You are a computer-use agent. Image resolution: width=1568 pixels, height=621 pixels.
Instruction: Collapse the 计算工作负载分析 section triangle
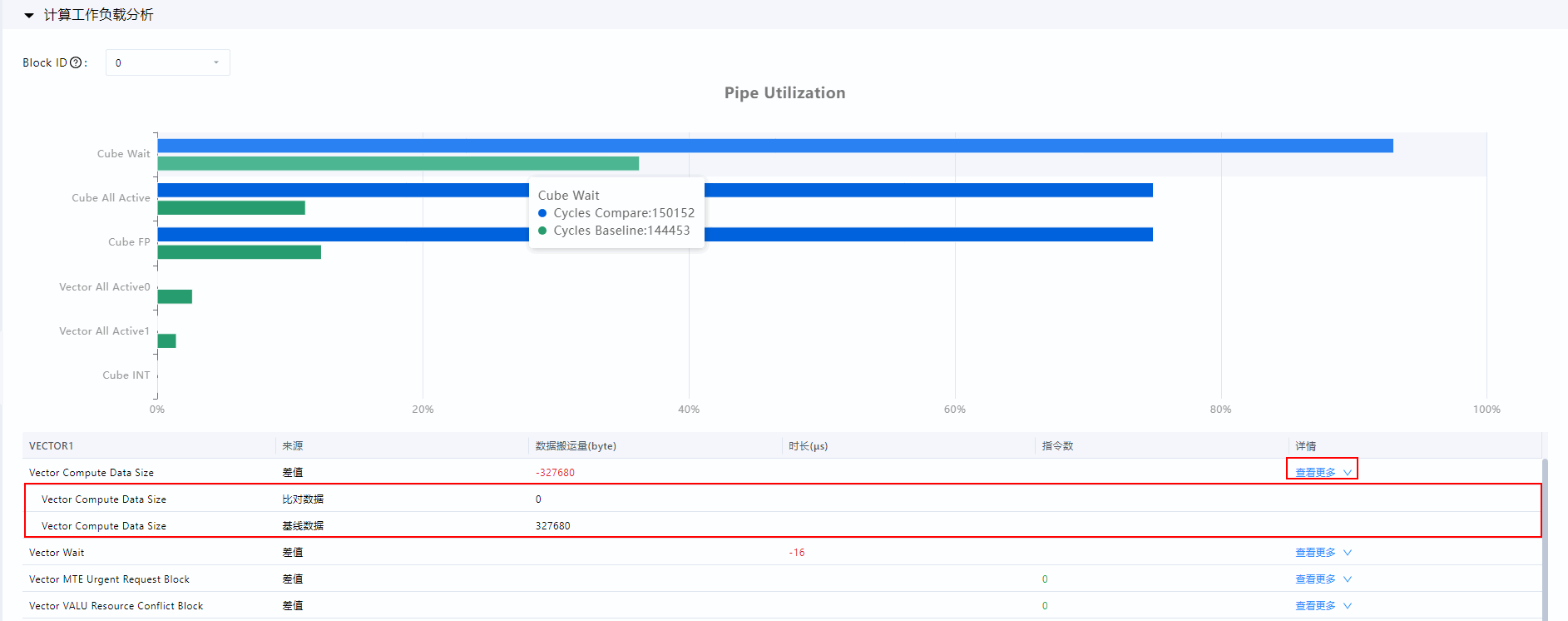coord(29,15)
